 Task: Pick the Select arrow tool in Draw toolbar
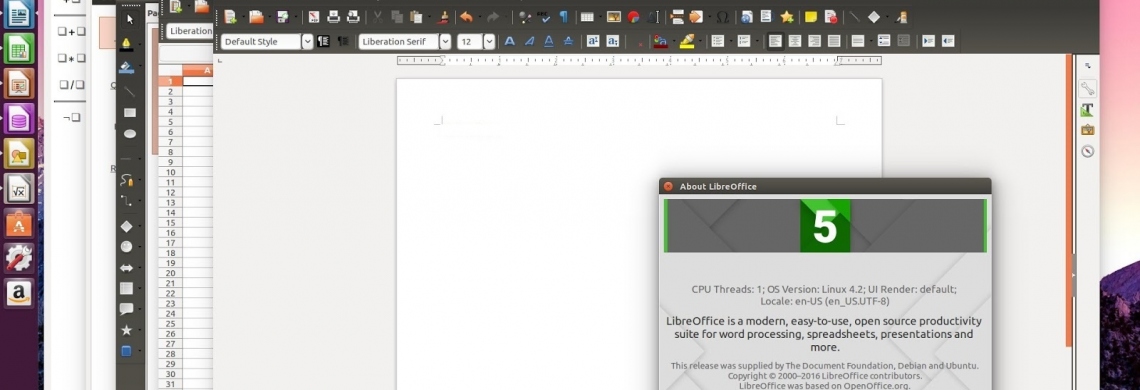click(x=129, y=20)
